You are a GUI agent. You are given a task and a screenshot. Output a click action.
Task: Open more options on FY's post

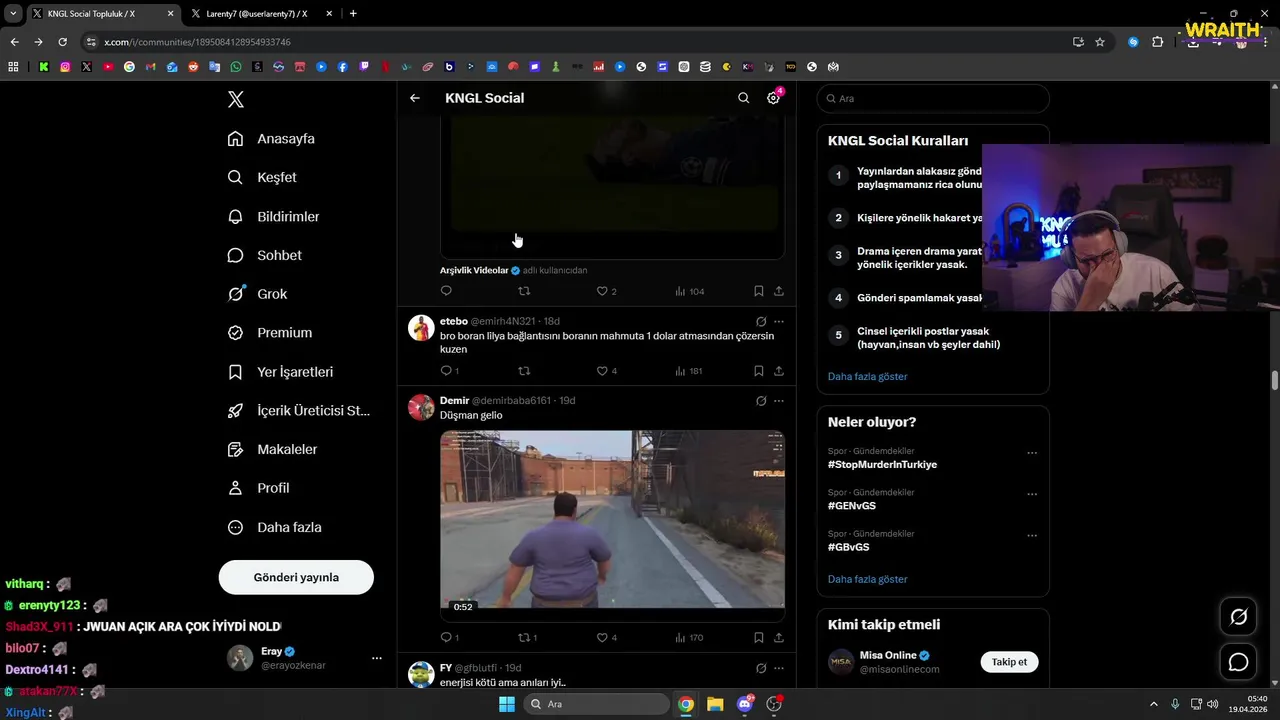point(779,668)
